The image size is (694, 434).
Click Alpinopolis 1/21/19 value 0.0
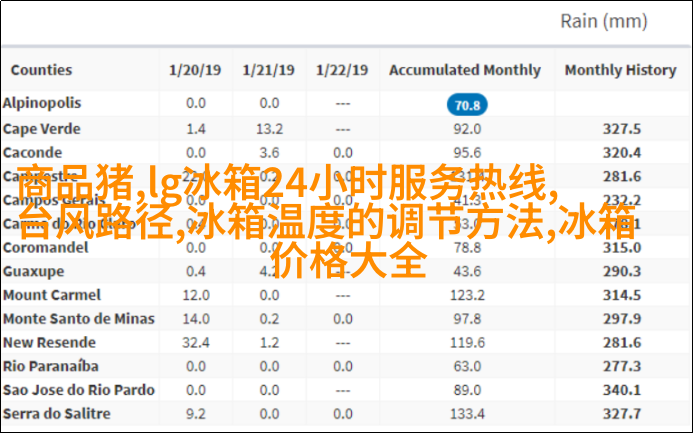click(x=269, y=103)
